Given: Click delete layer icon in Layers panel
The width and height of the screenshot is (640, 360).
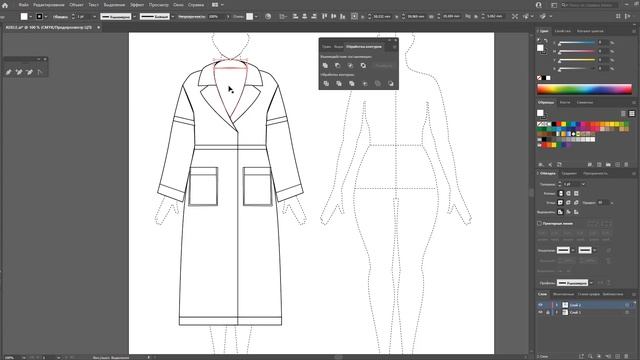Looking at the screenshot, I should [627, 356].
